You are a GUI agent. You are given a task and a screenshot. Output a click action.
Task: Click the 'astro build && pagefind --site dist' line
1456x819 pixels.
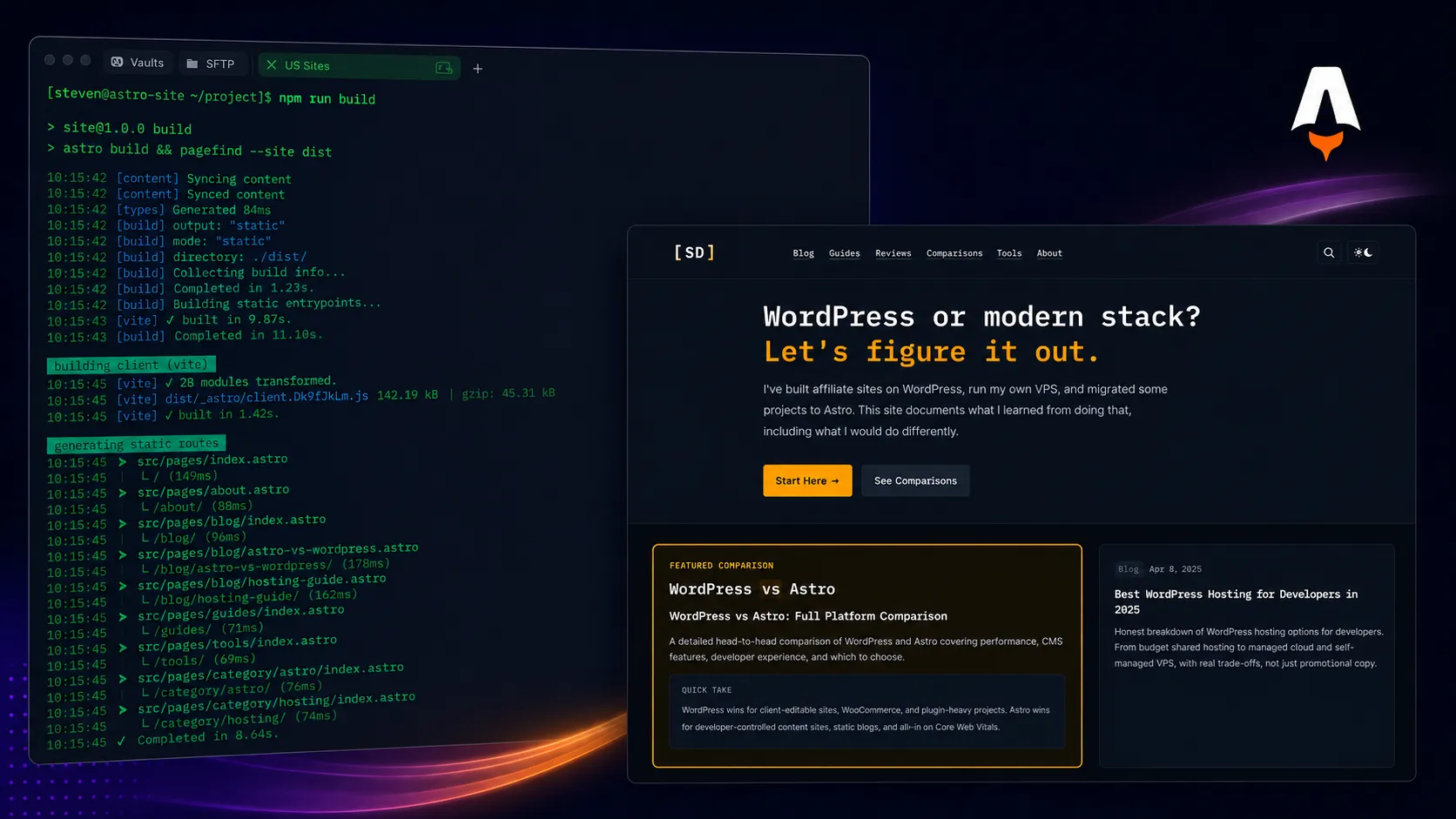[197, 150]
